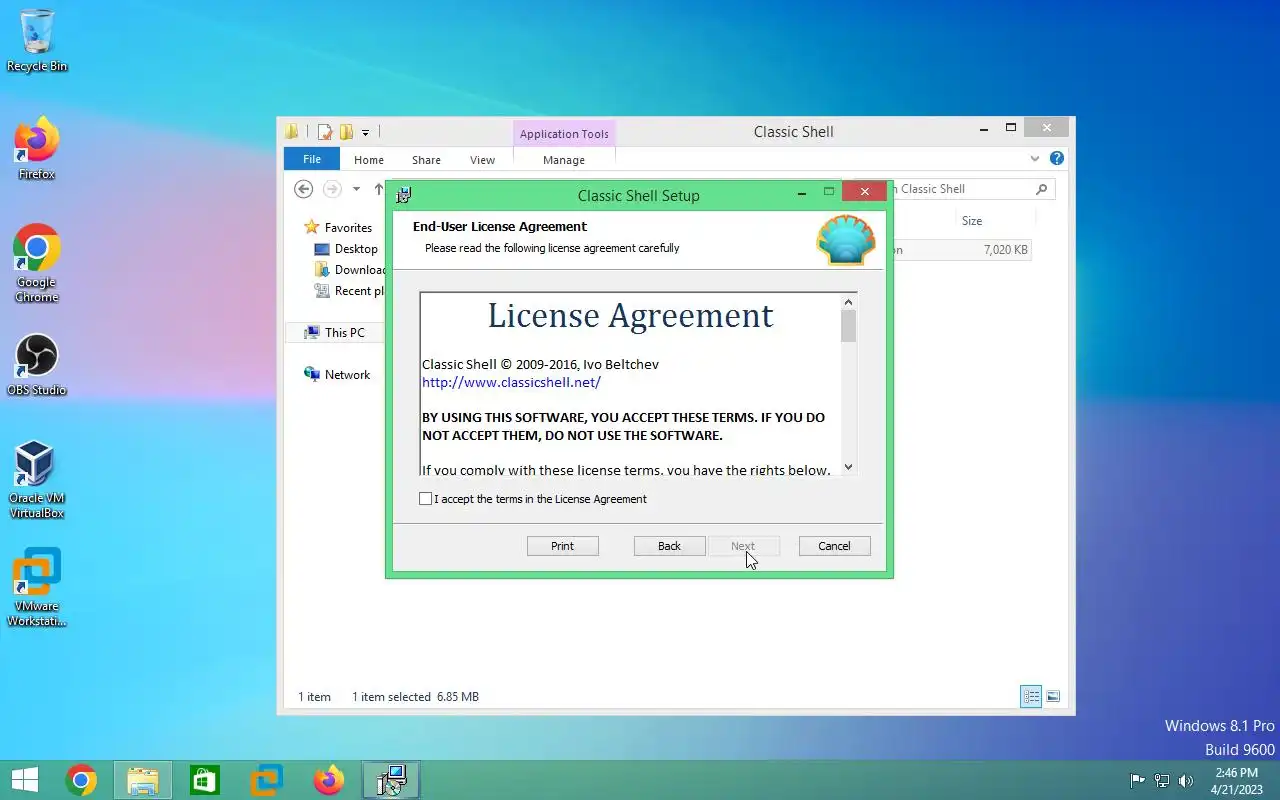Cancel the Classic Shell Setup

click(834, 546)
